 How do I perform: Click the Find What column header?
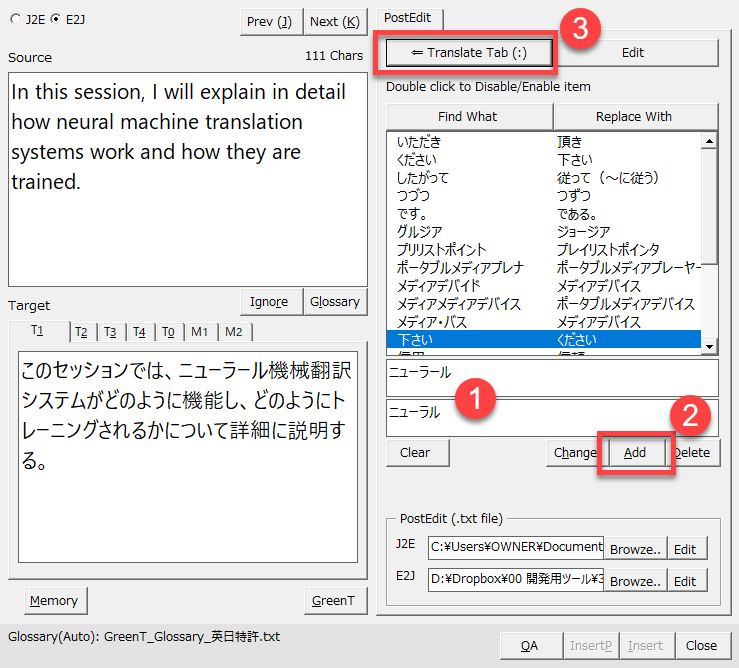[x=467, y=117]
